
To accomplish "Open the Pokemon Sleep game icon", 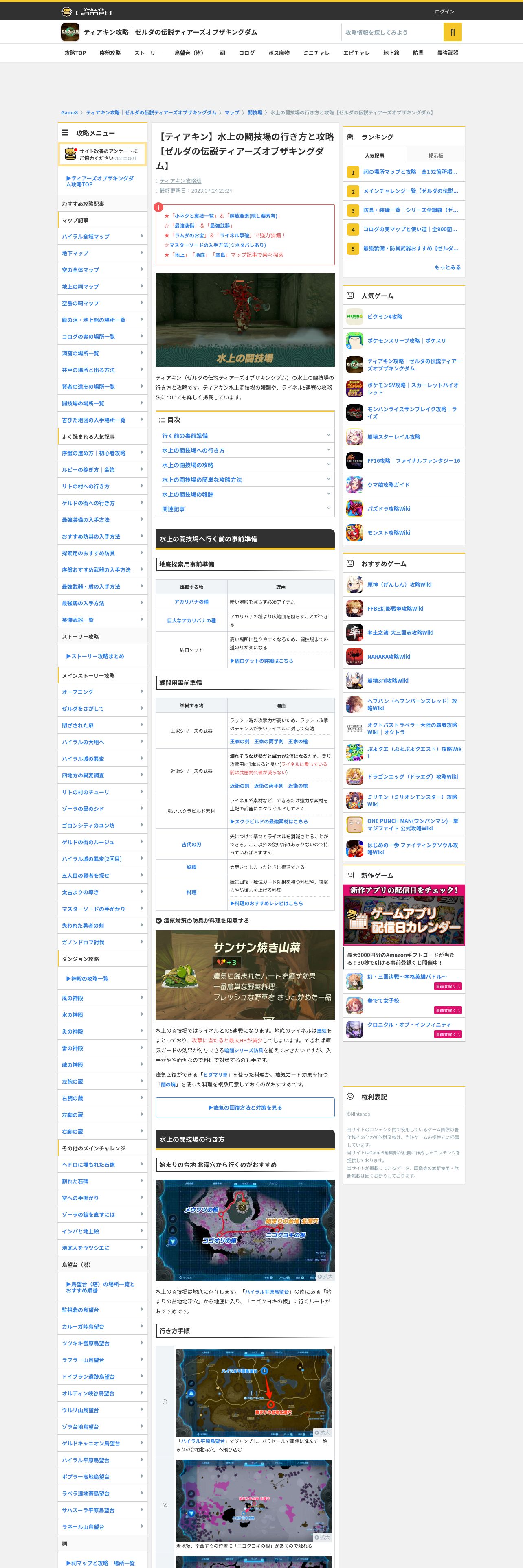I will [x=354, y=341].
